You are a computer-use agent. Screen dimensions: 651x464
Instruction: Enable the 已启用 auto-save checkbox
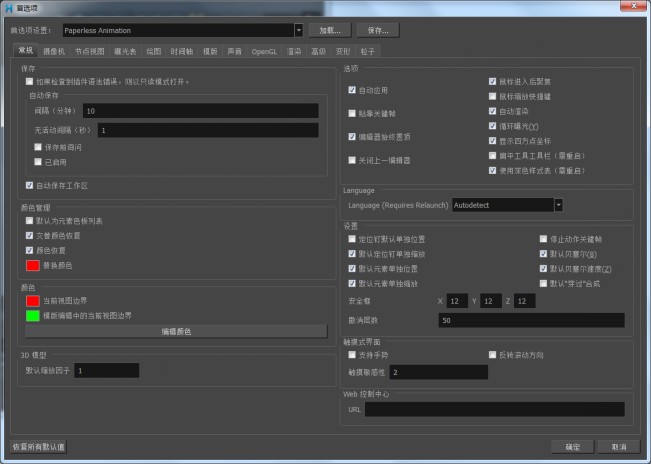click(38, 161)
